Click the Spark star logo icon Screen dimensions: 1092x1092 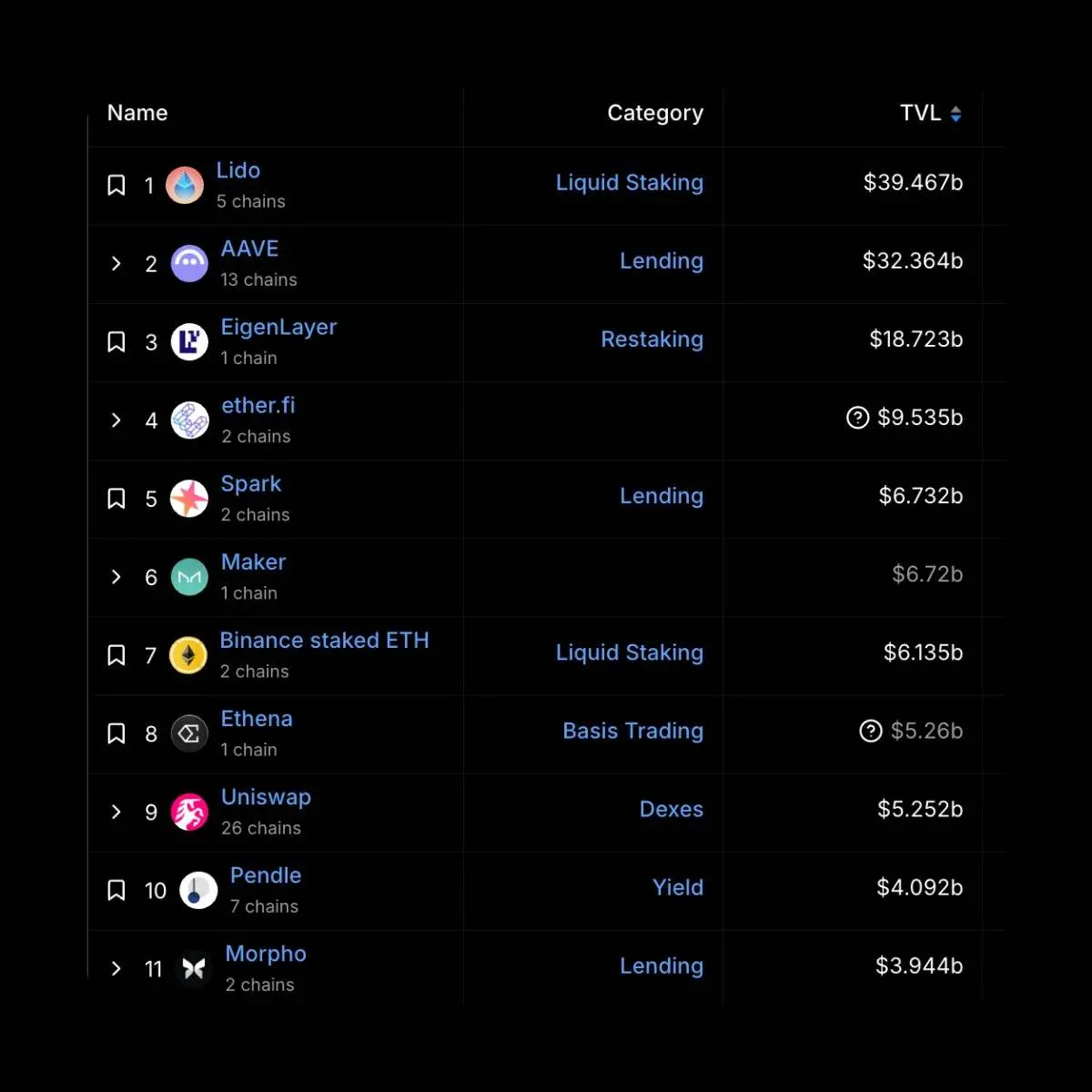coord(189,499)
